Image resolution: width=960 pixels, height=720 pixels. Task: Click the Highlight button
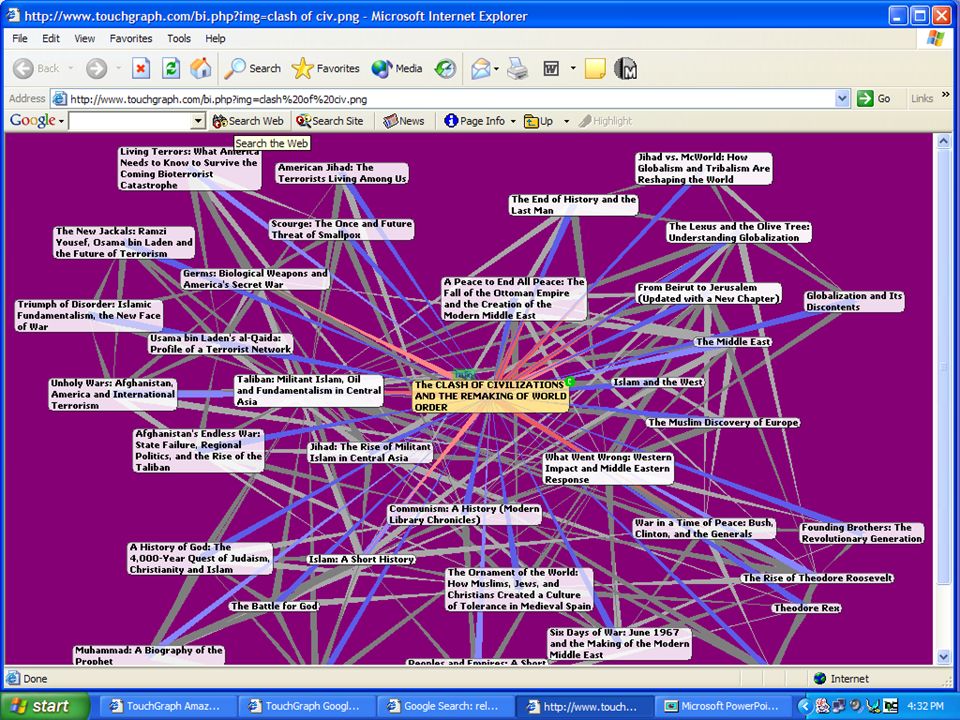pos(605,121)
